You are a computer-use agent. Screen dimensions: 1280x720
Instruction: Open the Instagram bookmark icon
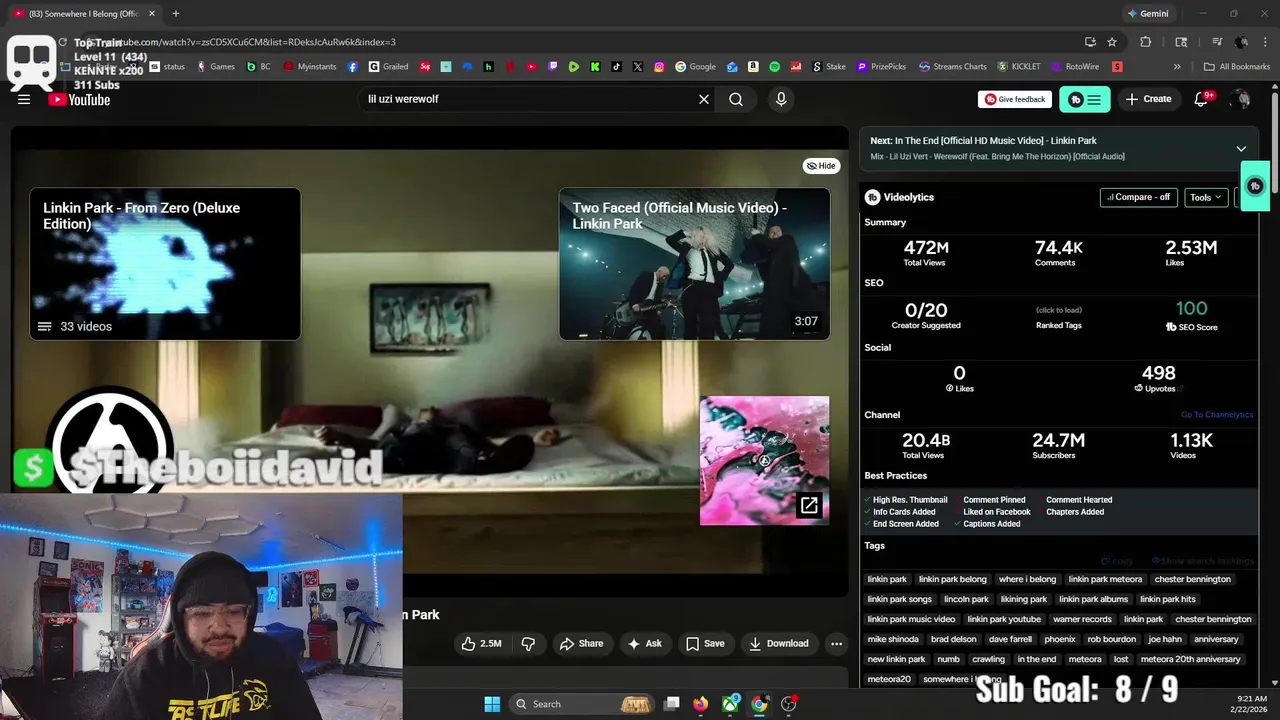659,67
